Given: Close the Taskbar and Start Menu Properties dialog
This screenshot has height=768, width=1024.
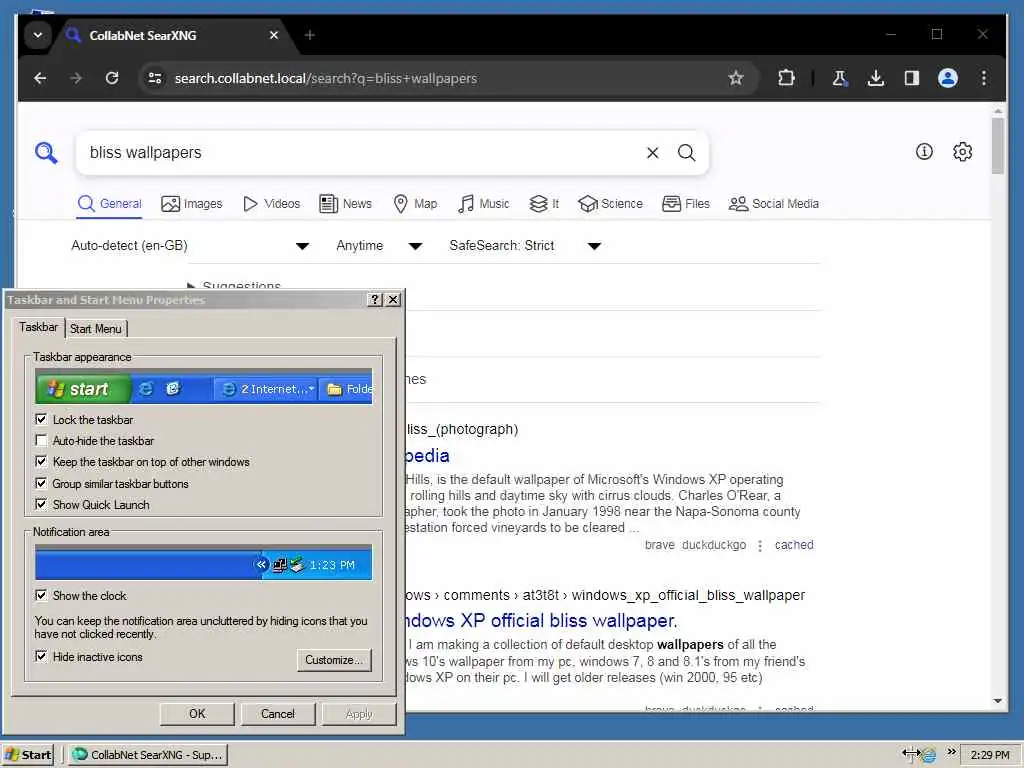Looking at the screenshot, I should [x=393, y=300].
